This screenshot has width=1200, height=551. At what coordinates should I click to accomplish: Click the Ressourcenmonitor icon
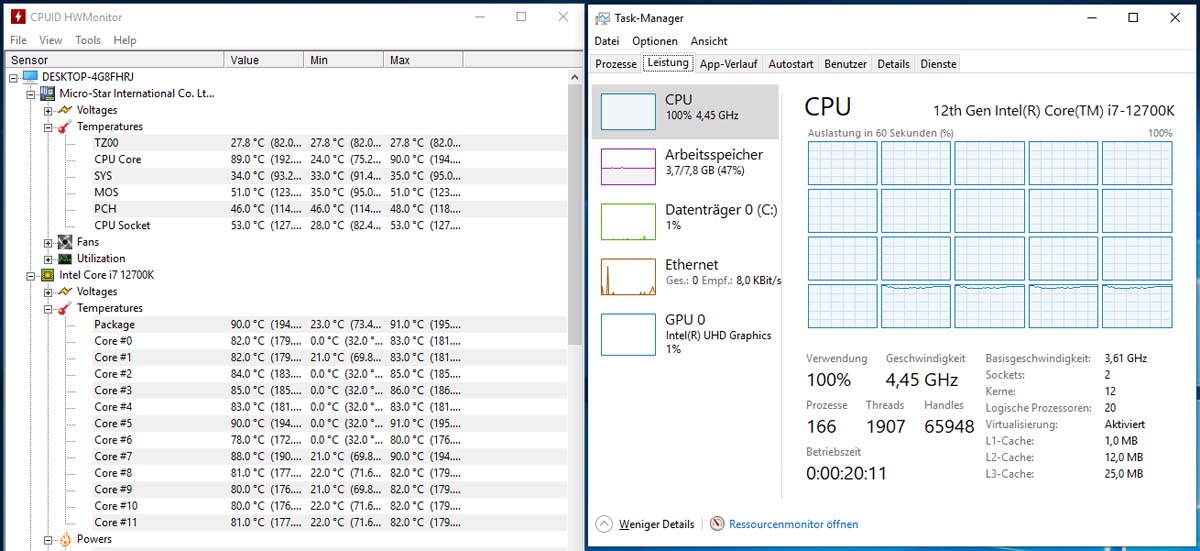717,523
